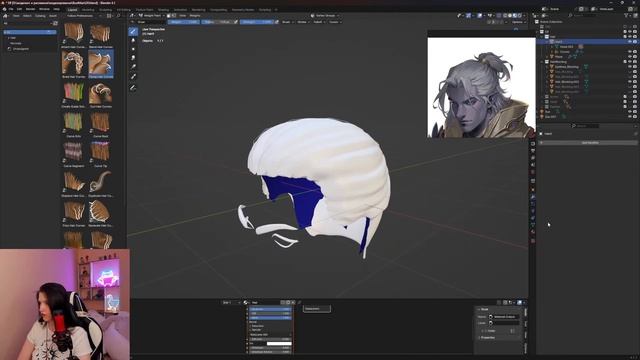
Task: Switch to the Geometry Nodes workspace tab
Action: 243,9
